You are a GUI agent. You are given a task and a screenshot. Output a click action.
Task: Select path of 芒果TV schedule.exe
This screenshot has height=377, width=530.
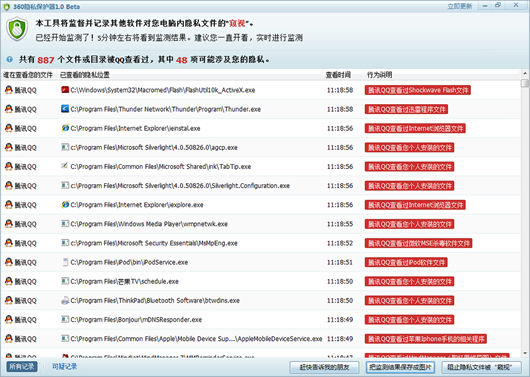(x=124, y=281)
